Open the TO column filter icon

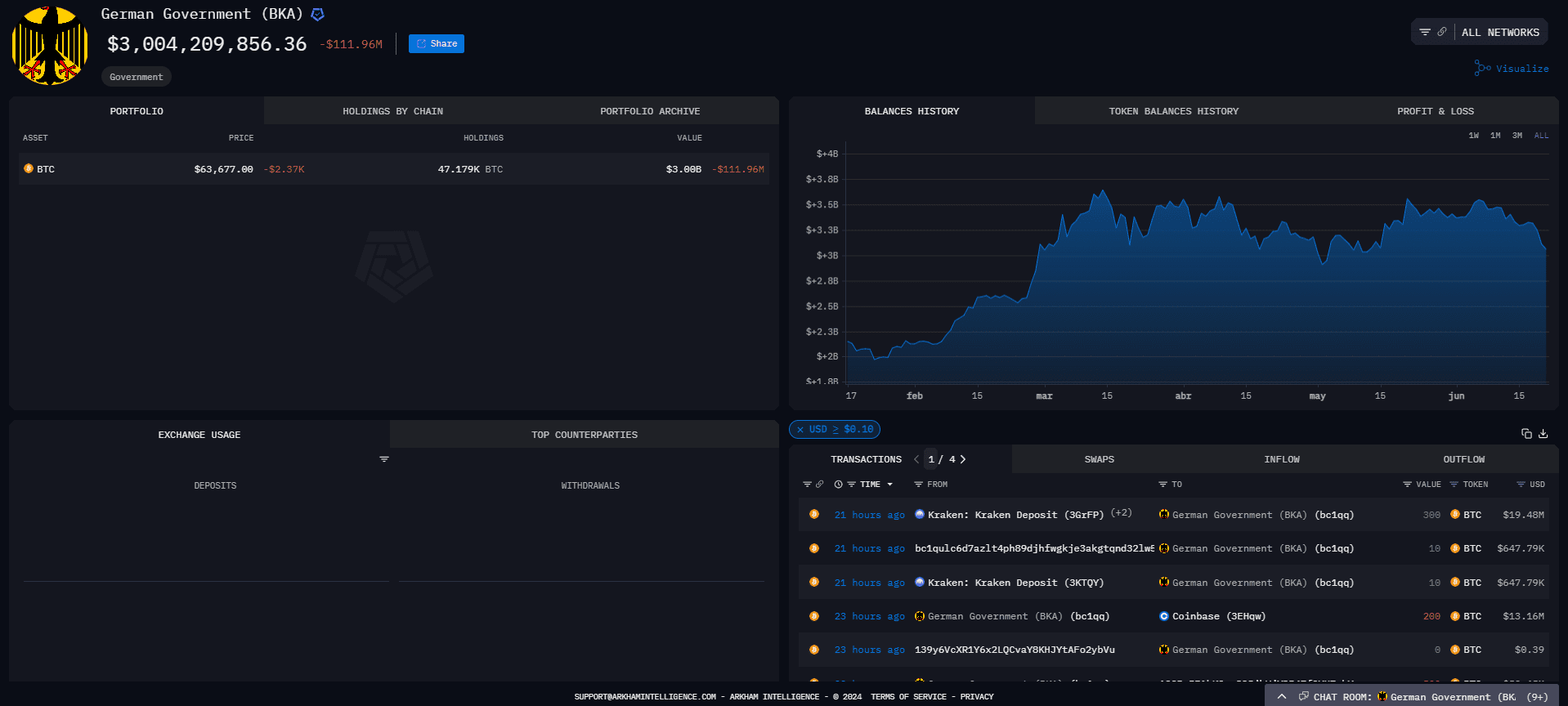1163,484
